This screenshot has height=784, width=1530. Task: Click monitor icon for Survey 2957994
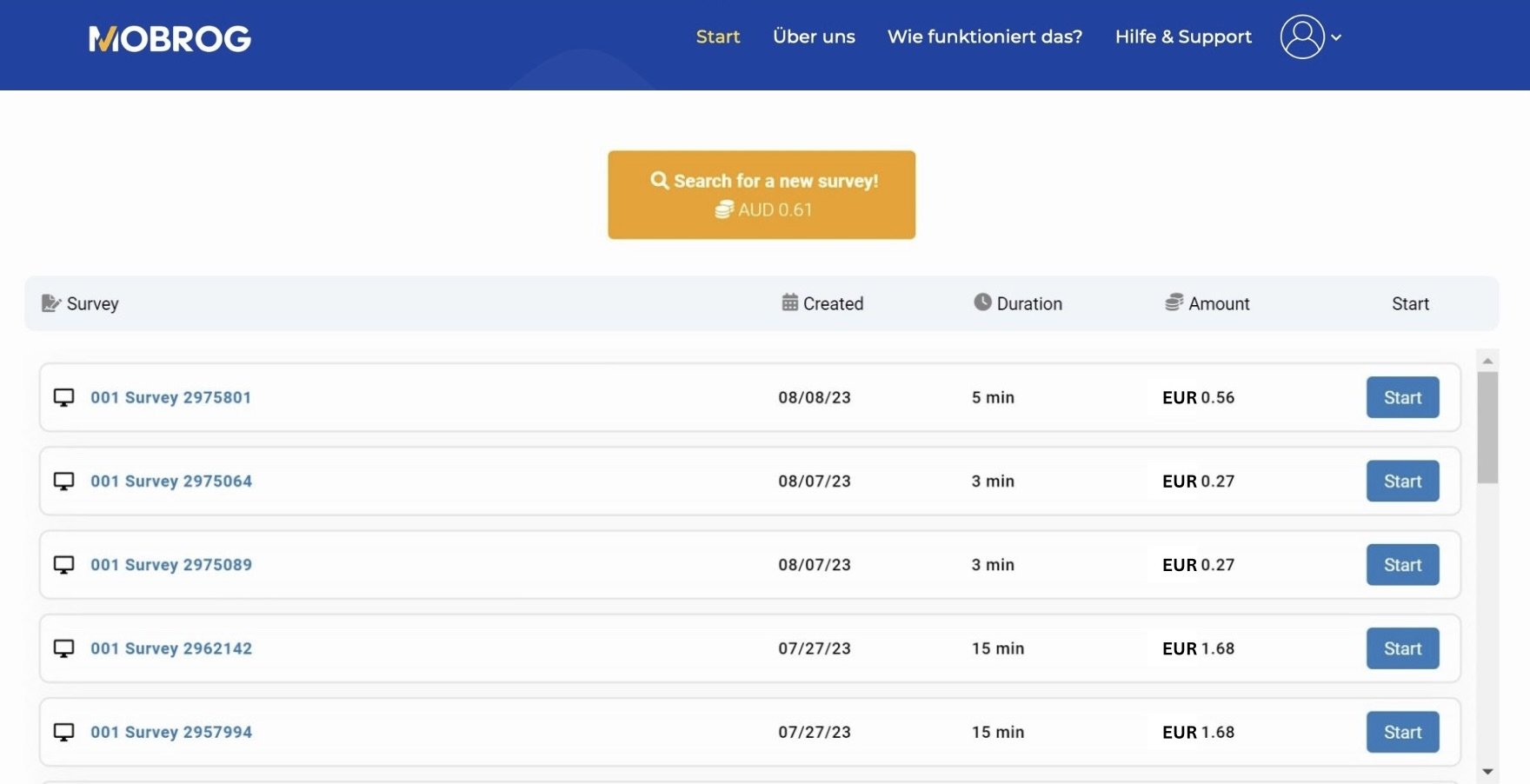[63, 732]
